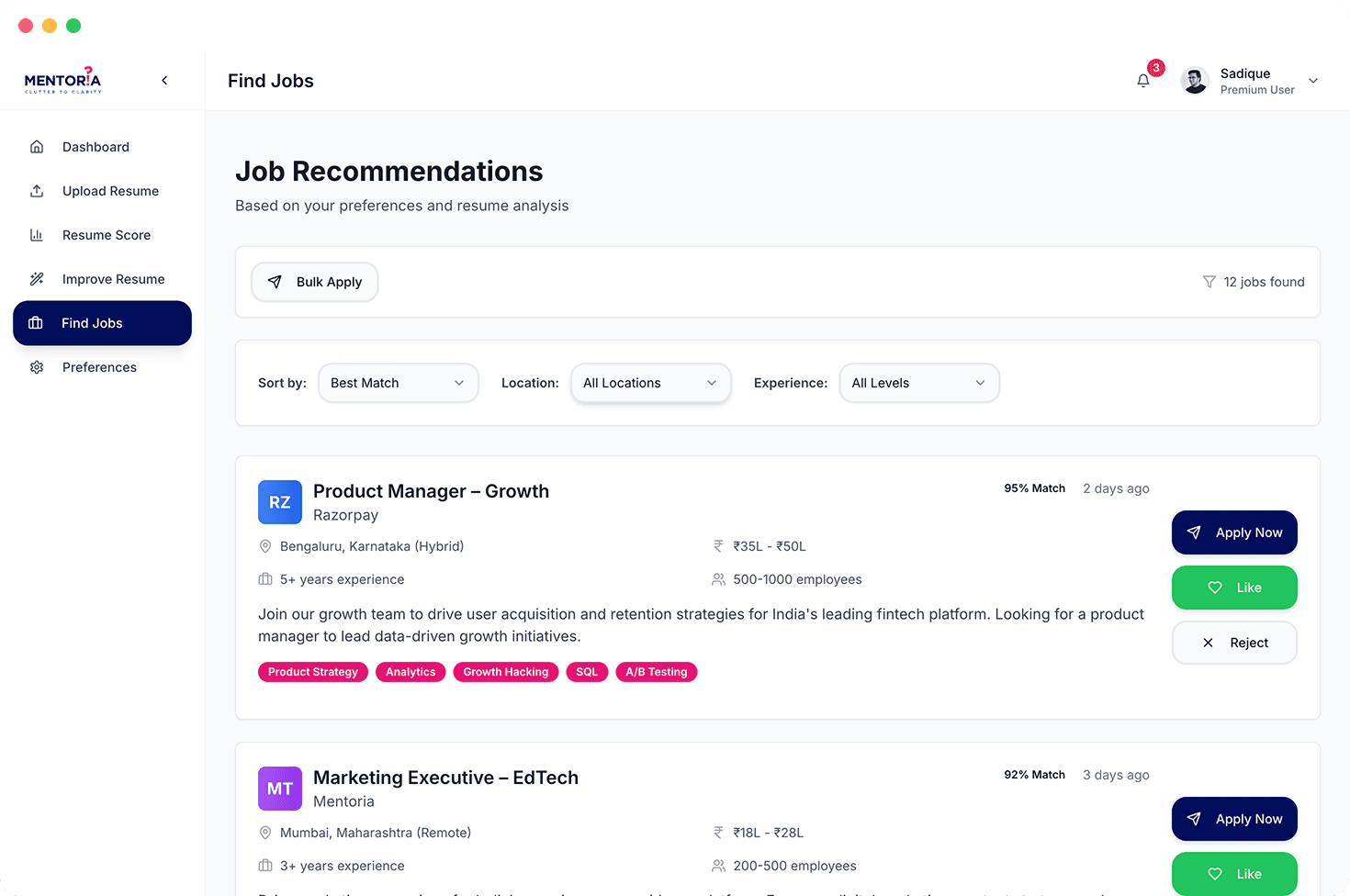Apply Now for Marketing Executive – EdTech job
This screenshot has width=1350, height=896.
[x=1234, y=819]
